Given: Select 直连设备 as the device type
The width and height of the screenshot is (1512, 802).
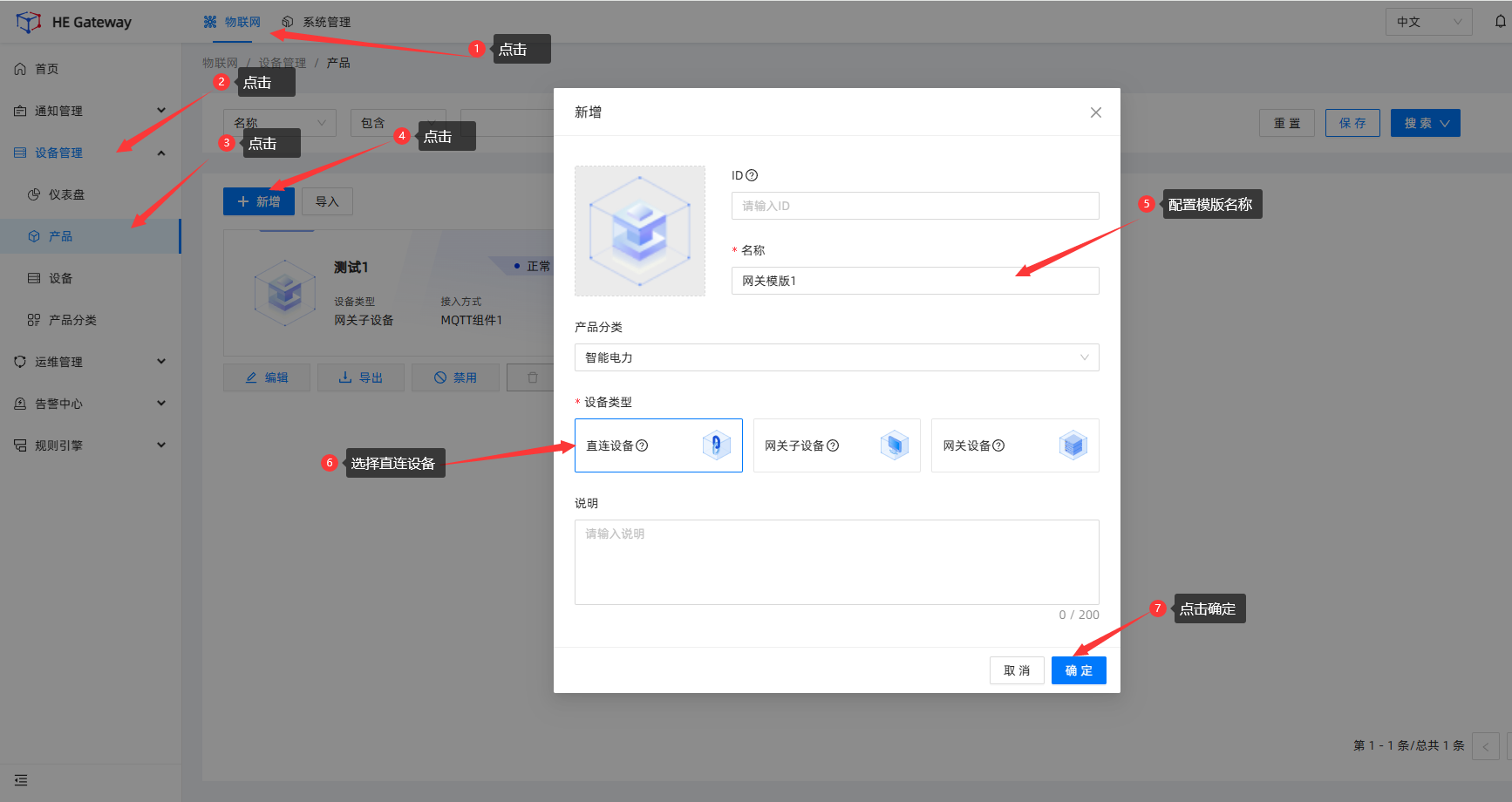Looking at the screenshot, I should (x=658, y=445).
